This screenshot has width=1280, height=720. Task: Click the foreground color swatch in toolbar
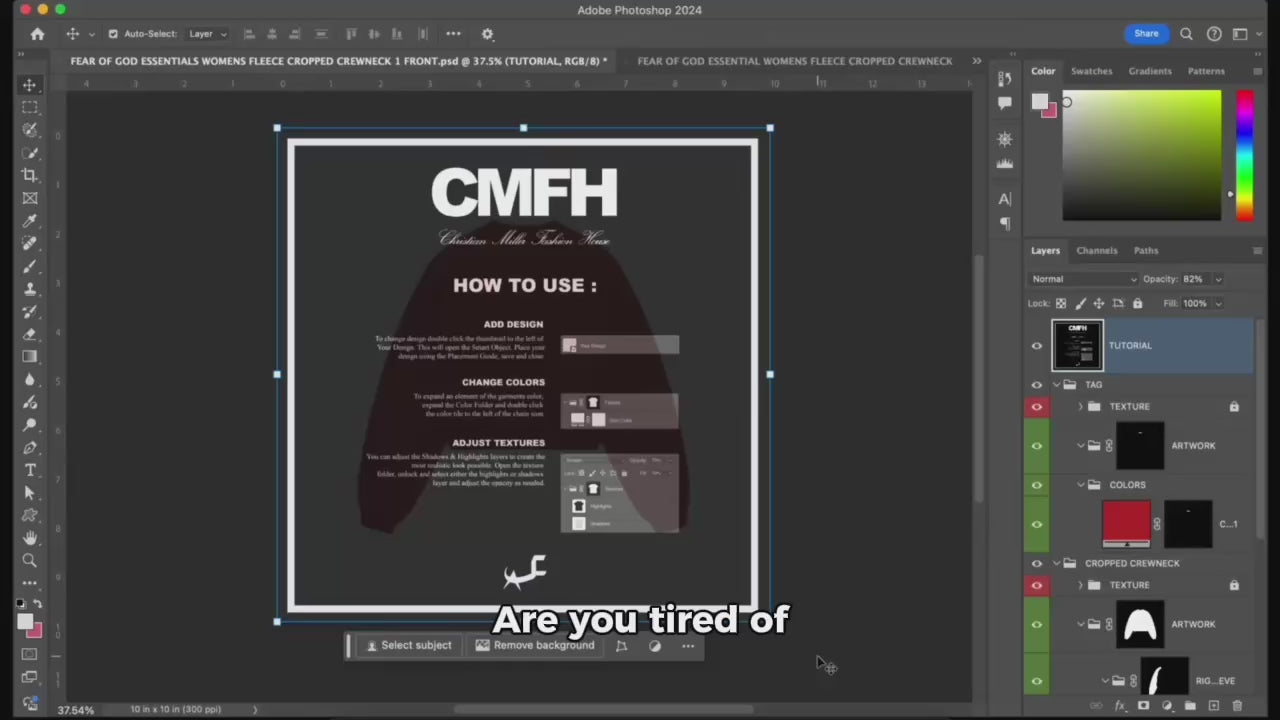26,622
